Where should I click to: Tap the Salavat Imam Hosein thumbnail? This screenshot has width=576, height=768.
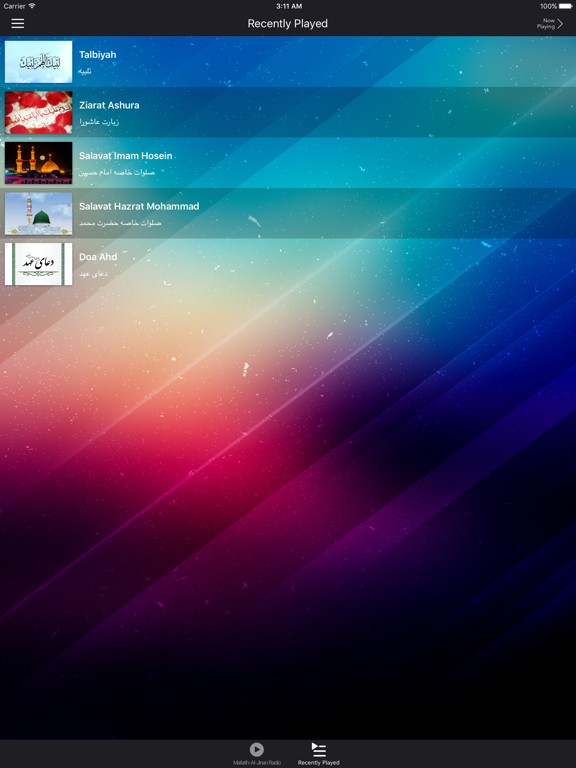pyautogui.click(x=39, y=163)
